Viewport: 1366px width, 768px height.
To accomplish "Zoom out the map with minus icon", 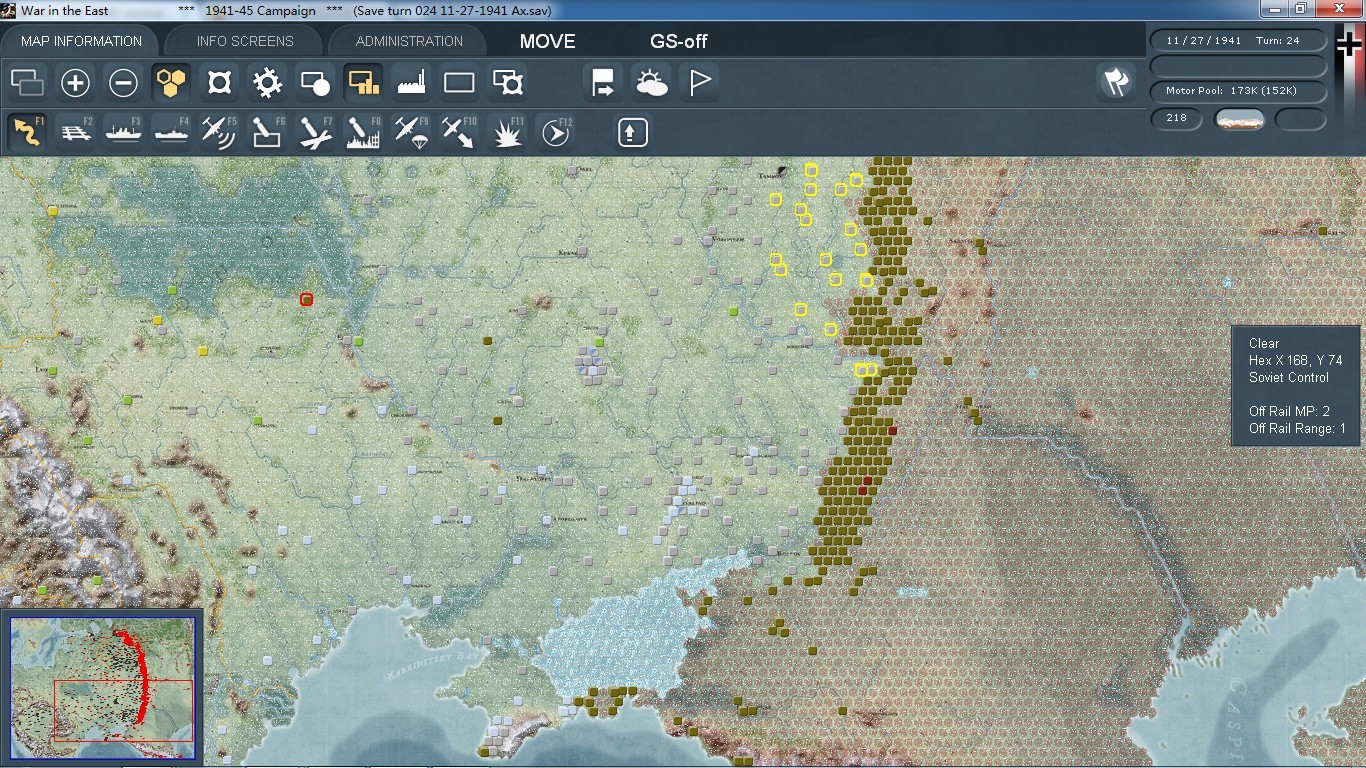I will click(x=123, y=82).
